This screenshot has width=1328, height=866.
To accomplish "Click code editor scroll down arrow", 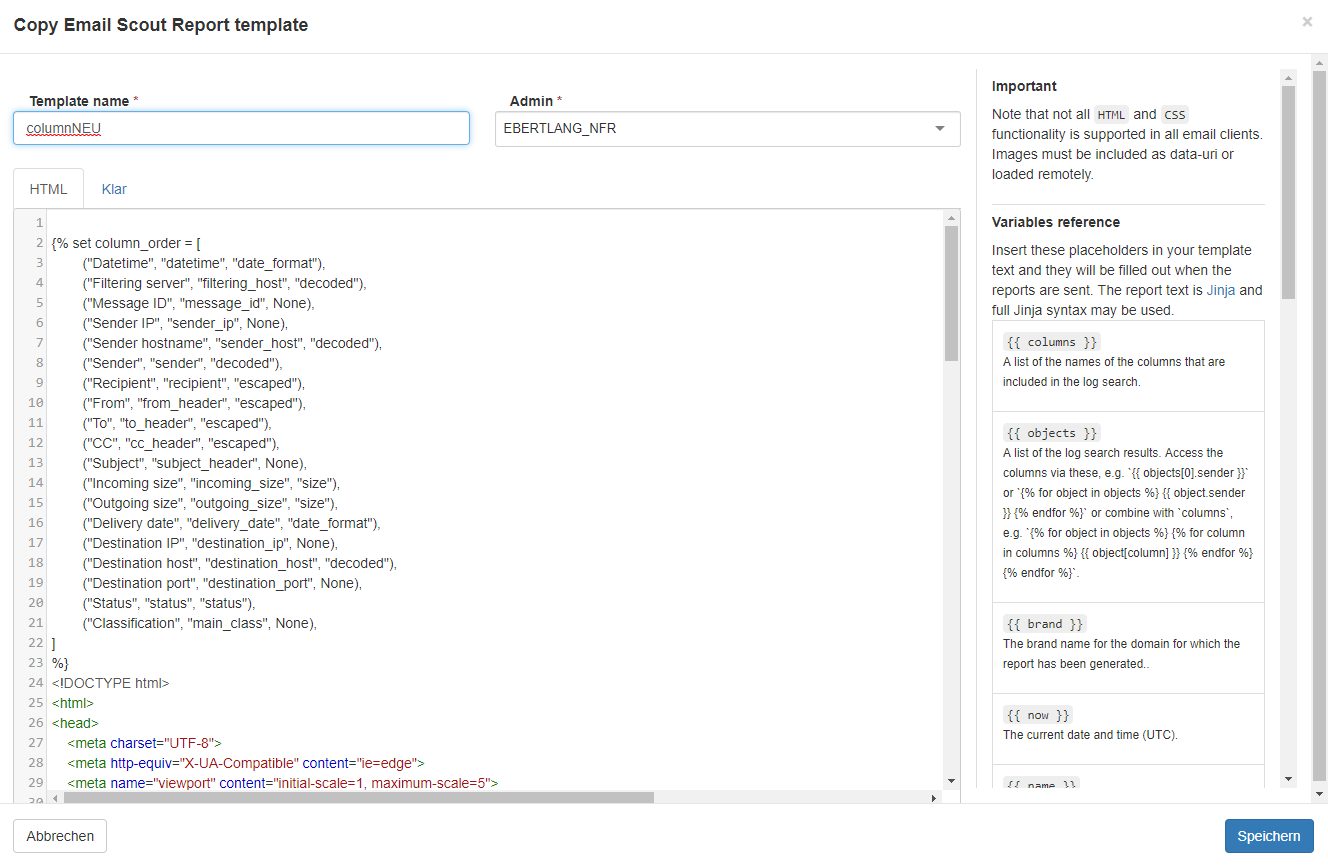I will coord(951,780).
